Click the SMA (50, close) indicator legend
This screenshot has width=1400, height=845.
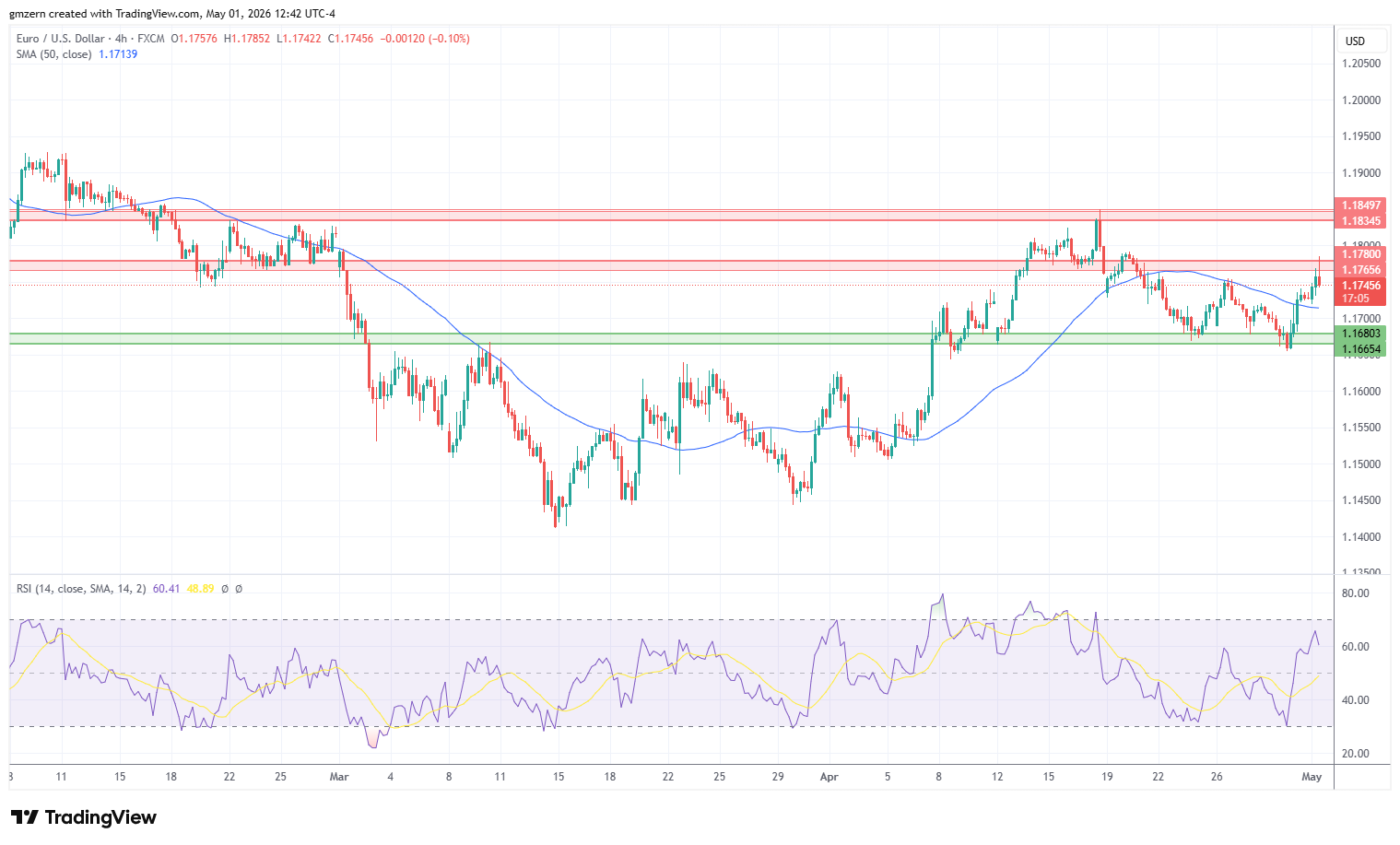53,54
